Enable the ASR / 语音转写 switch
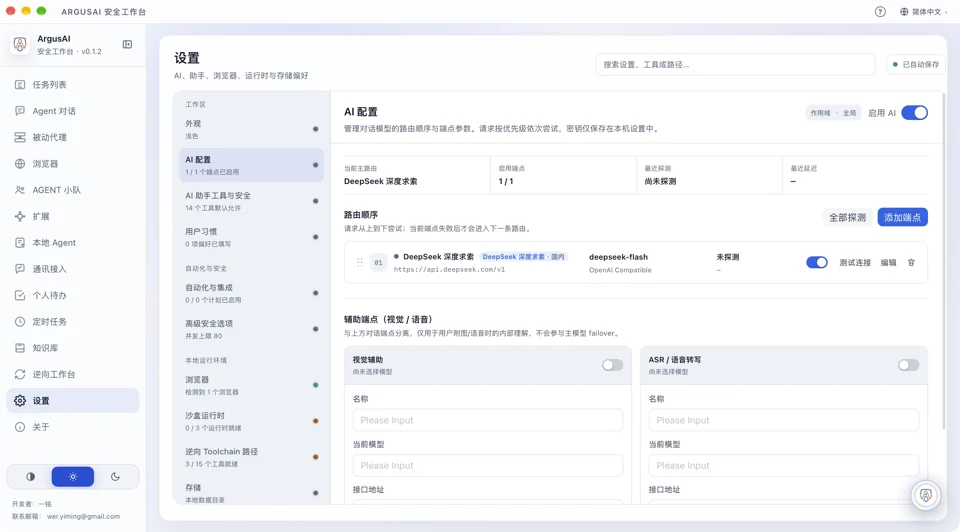The image size is (960, 532). coord(909,365)
